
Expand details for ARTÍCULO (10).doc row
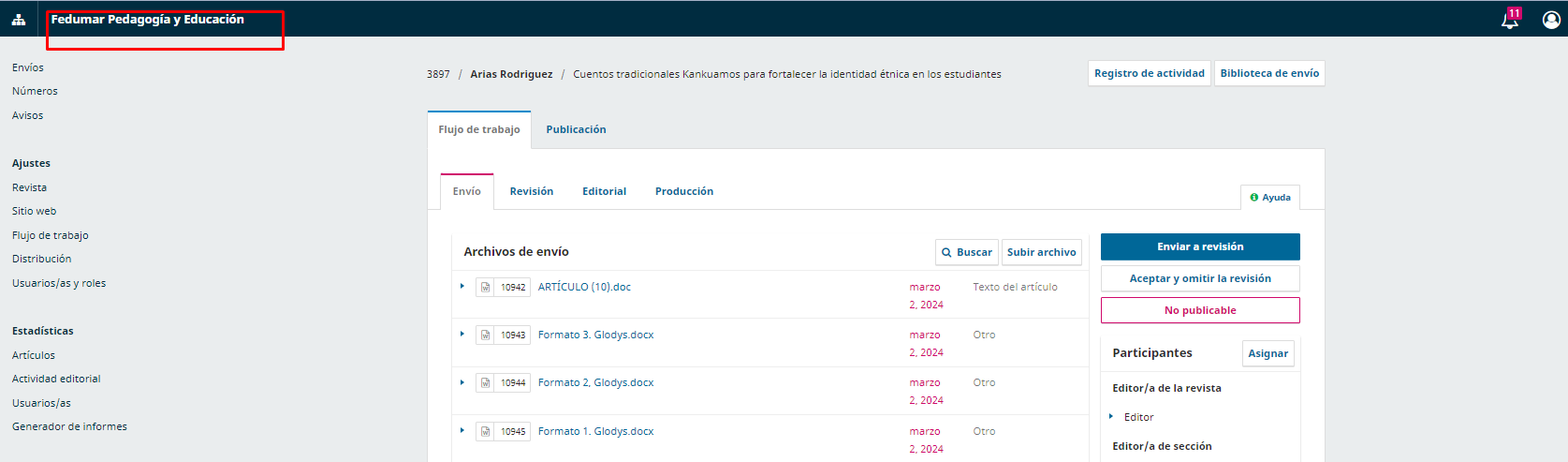[x=462, y=287]
